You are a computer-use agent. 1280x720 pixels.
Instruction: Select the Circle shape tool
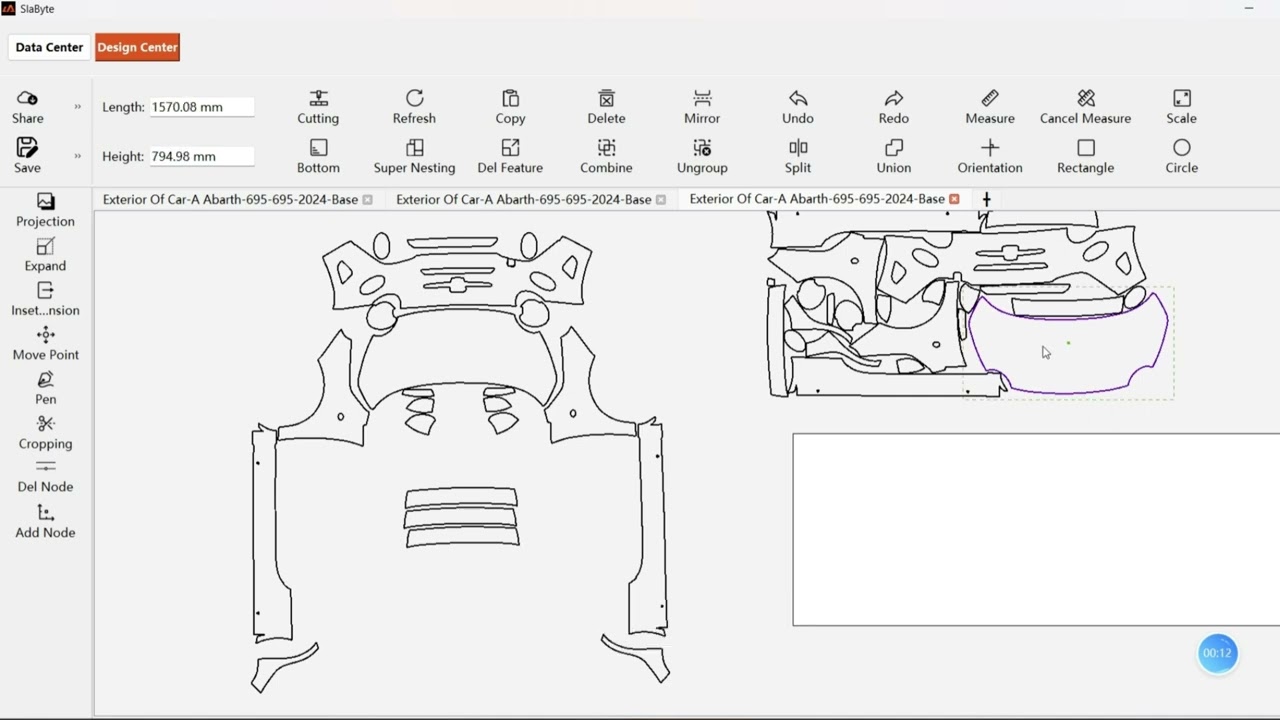tap(1181, 157)
